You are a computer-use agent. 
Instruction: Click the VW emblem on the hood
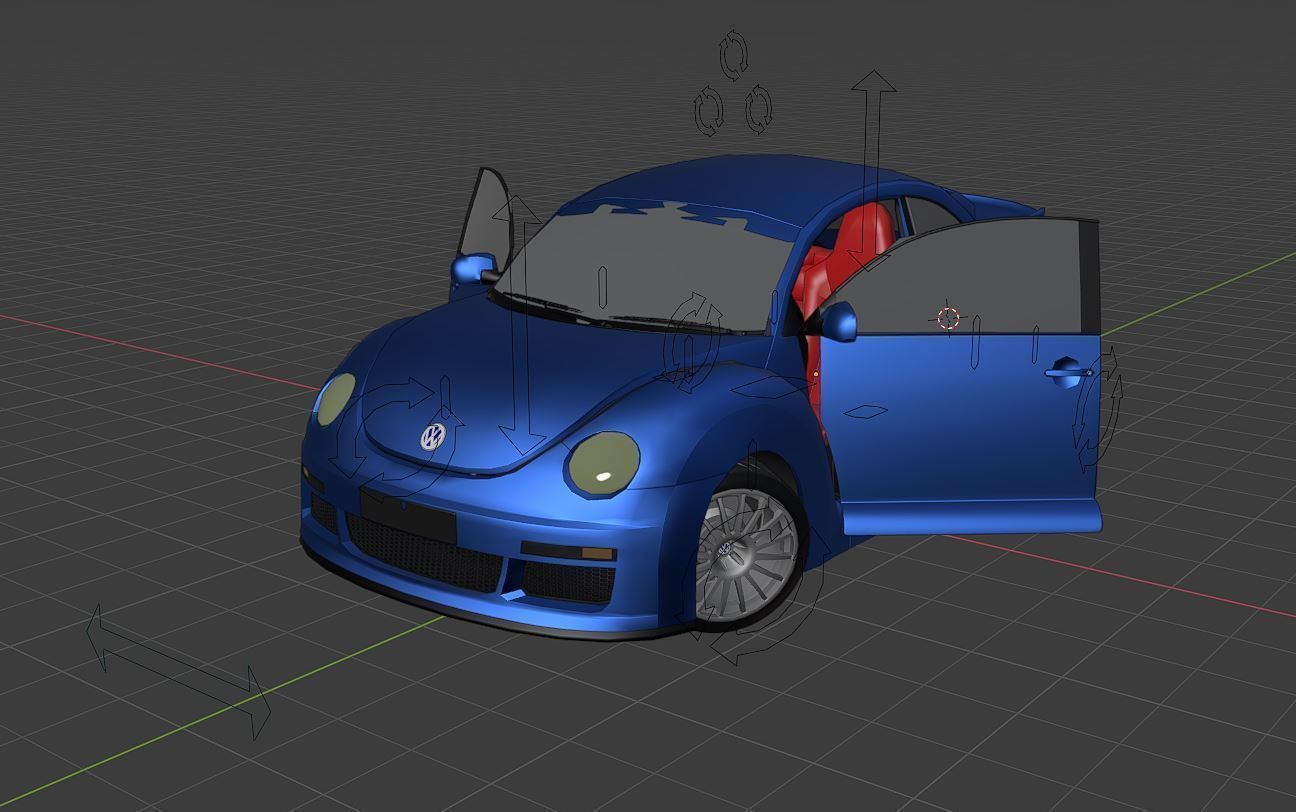(432, 436)
